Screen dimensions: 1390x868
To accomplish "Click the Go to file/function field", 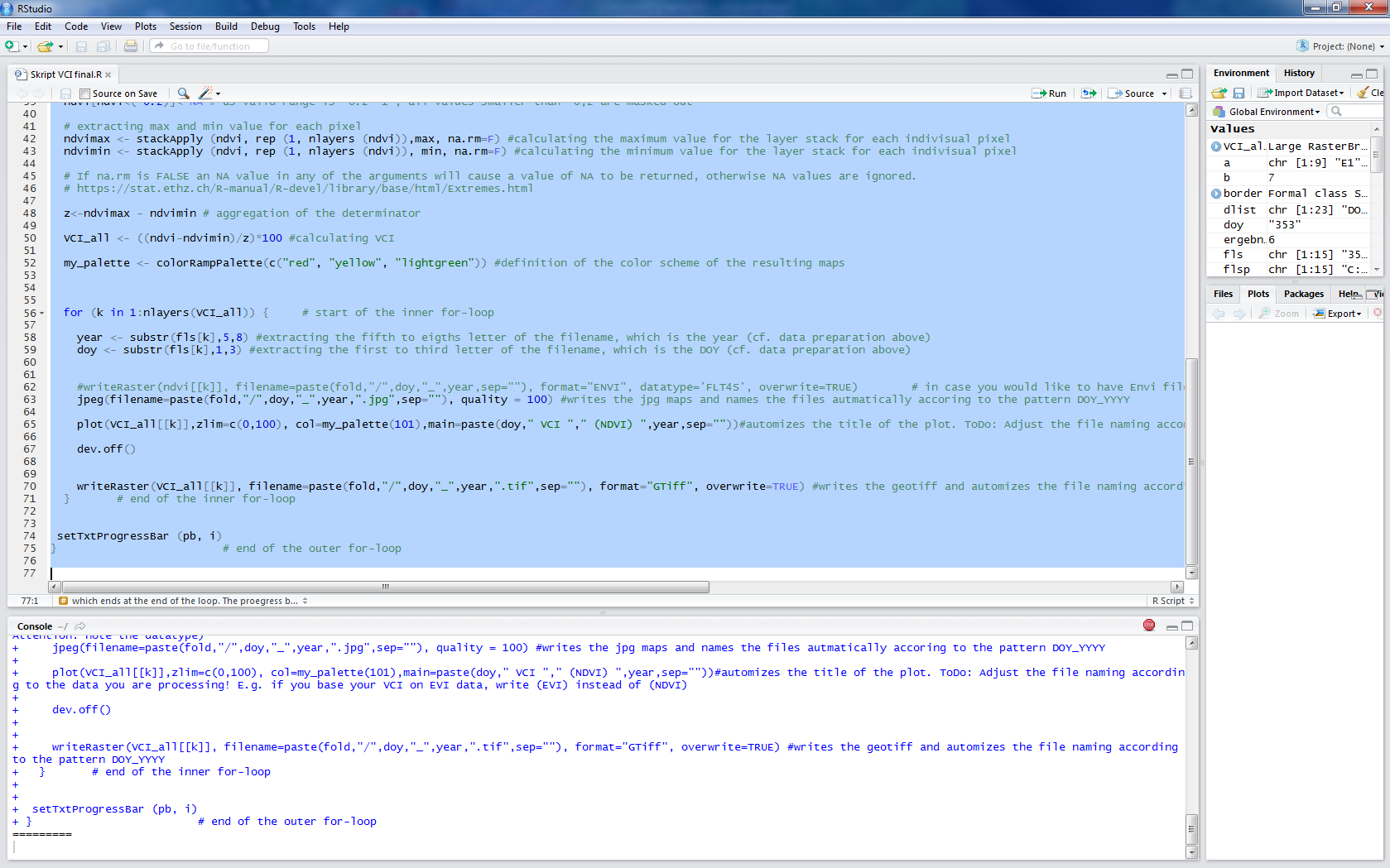I will [210, 46].
